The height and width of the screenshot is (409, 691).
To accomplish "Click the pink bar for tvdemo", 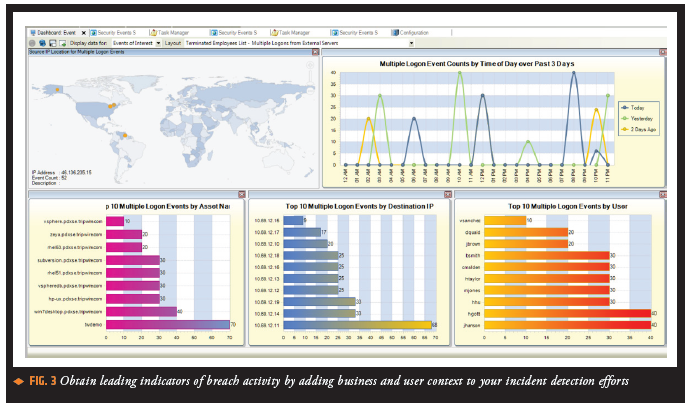I will [168, 325].
